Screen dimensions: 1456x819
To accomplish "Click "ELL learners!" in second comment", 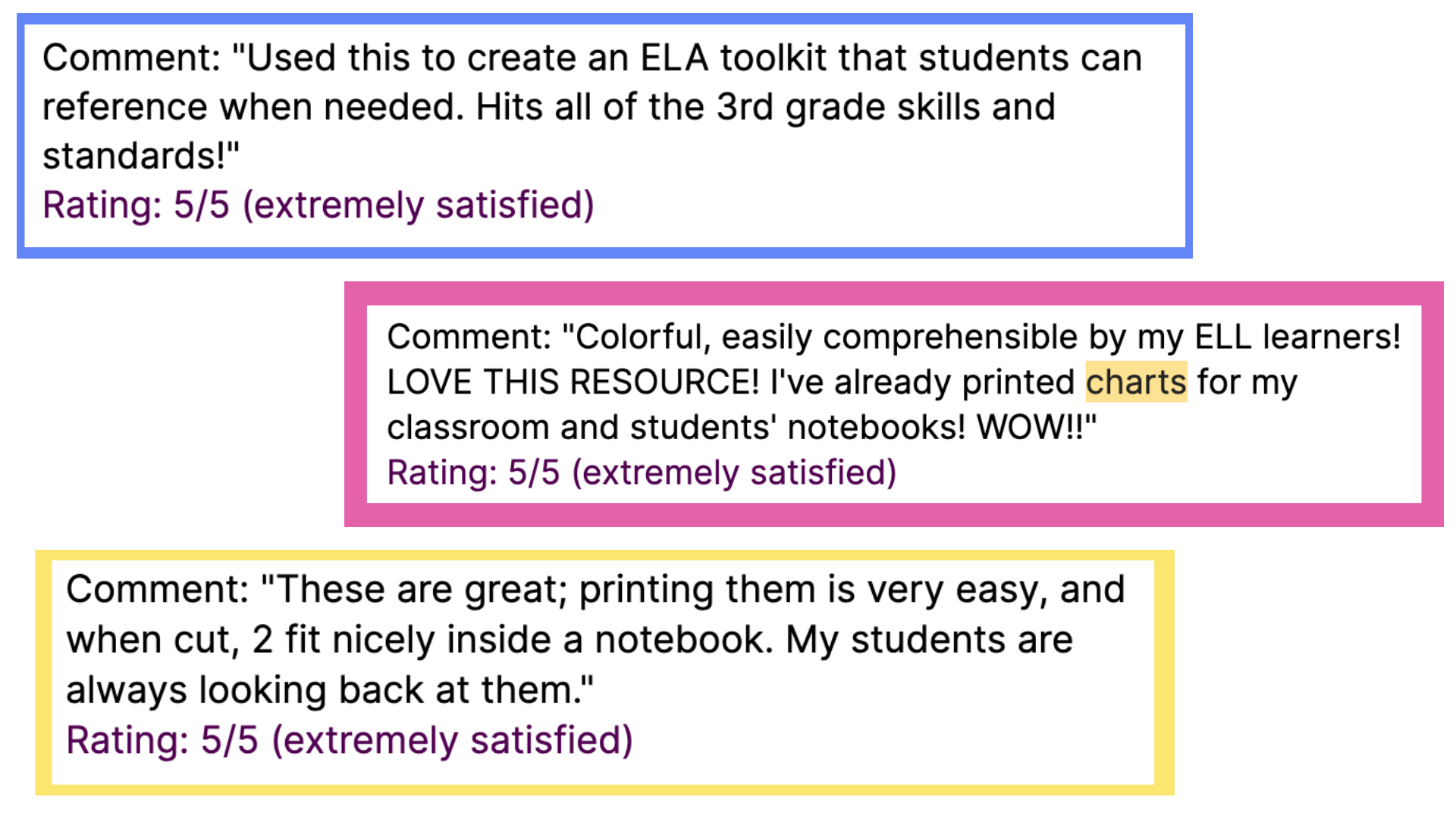I will 1298,337.
